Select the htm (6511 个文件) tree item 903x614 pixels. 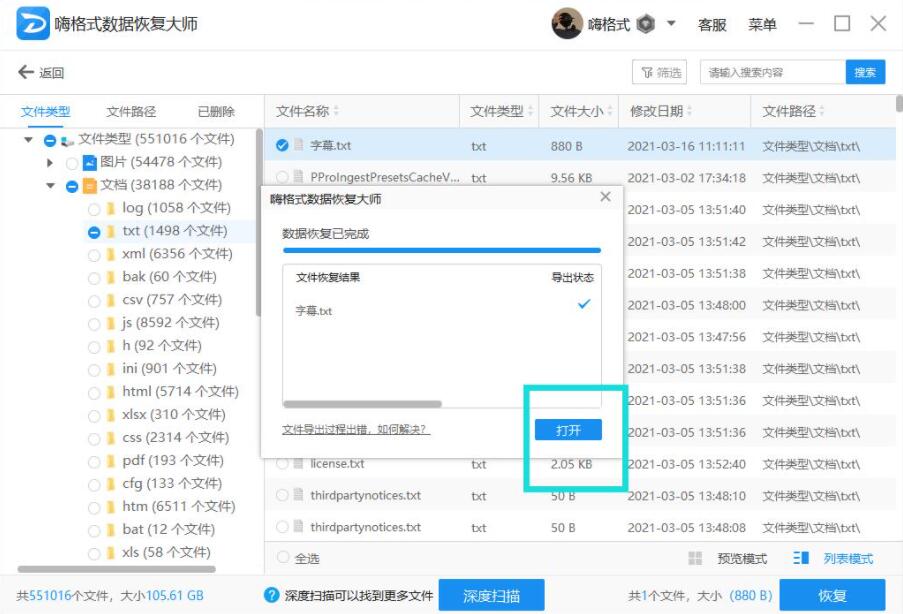pyautogui.click(x=179, y=507)
